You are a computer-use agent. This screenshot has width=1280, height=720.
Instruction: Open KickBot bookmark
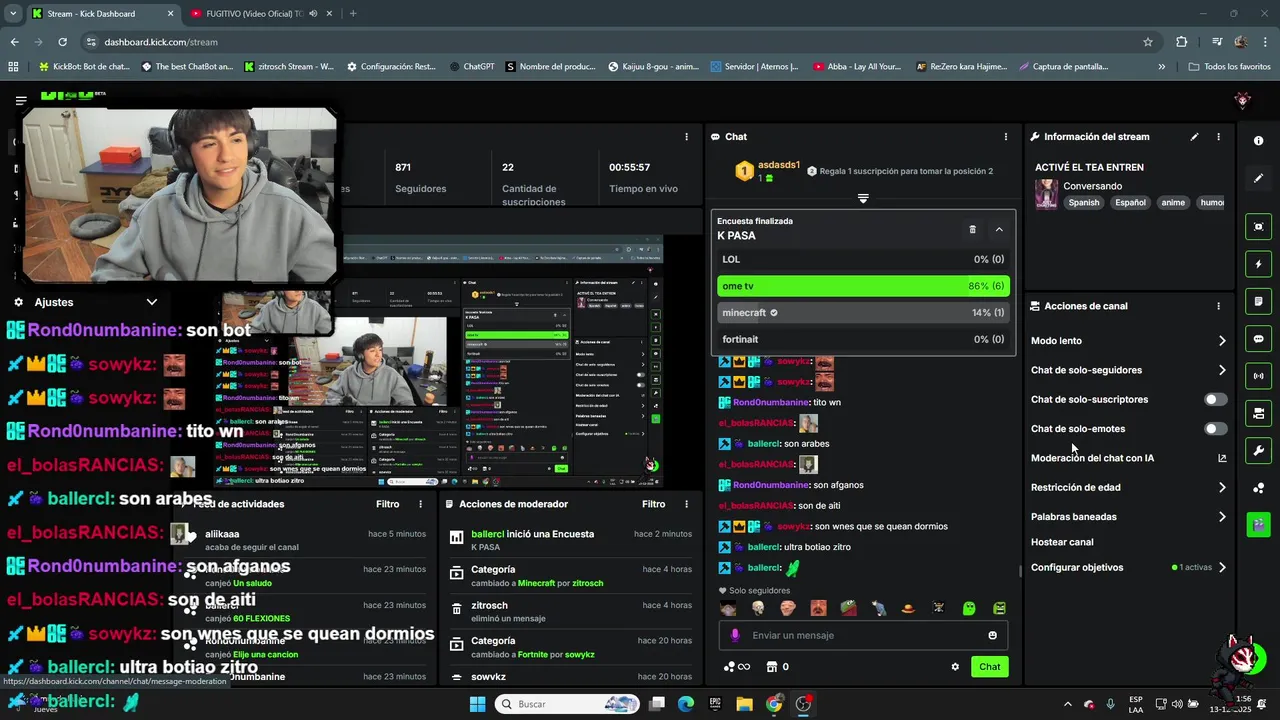pyautogui.click(x=84, y=67)
